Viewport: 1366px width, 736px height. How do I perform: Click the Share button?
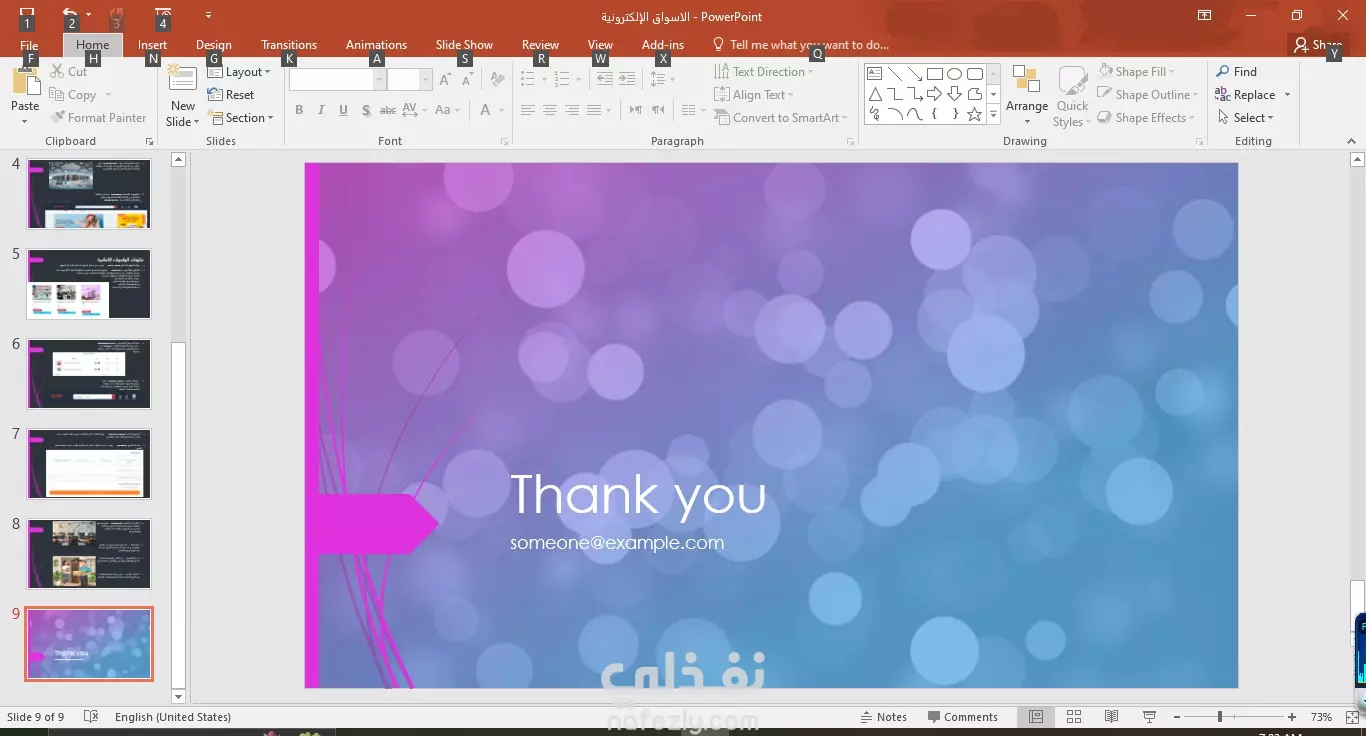1316,45
